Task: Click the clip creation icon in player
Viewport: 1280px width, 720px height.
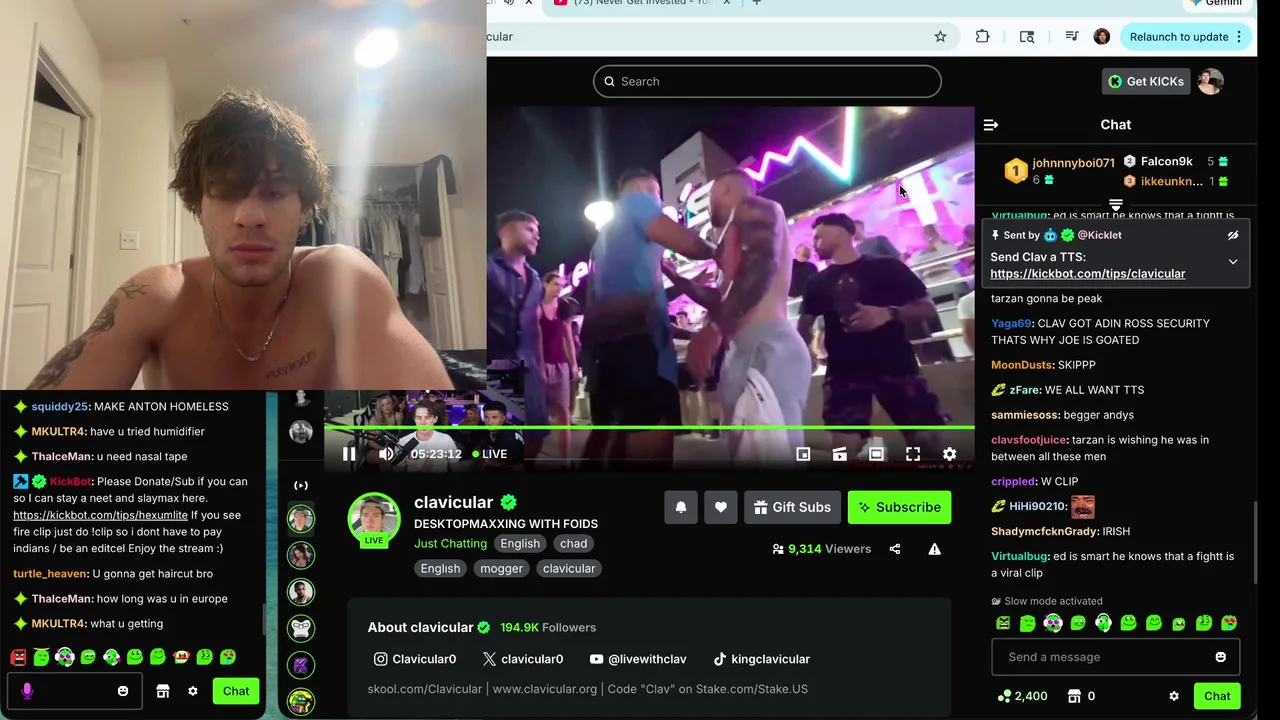Action: (x=839, y=454)
